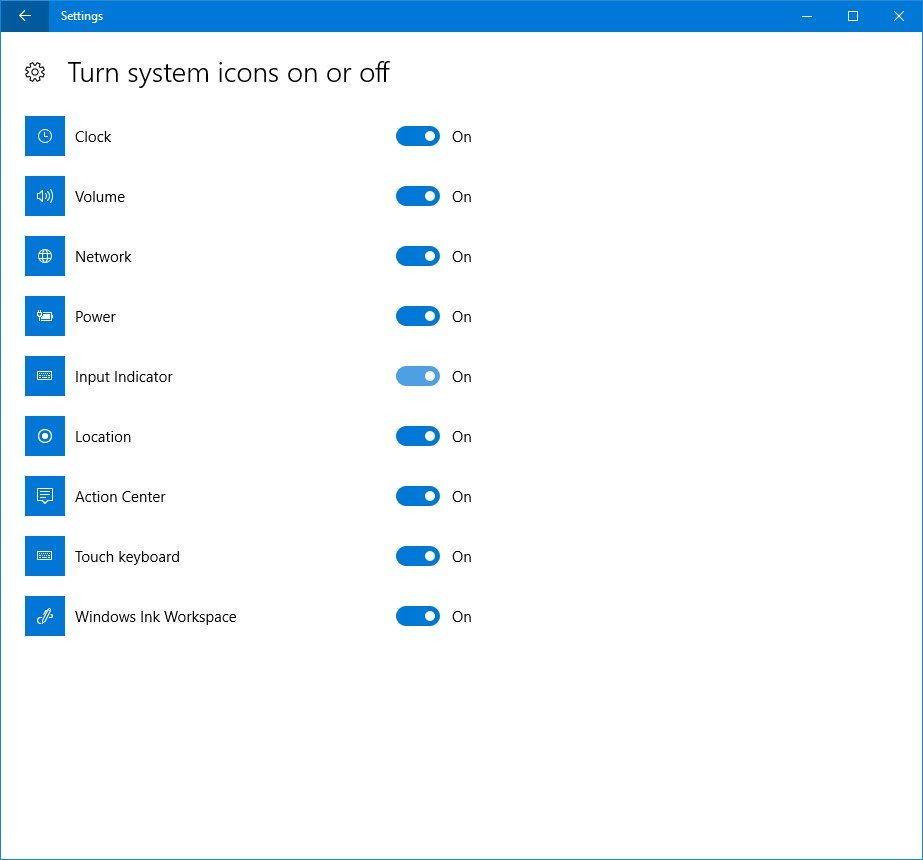The height and width of the screenshot is (860, 923).
Task: Click the 'Input Indicator' label text
Action: coord(124,377)
